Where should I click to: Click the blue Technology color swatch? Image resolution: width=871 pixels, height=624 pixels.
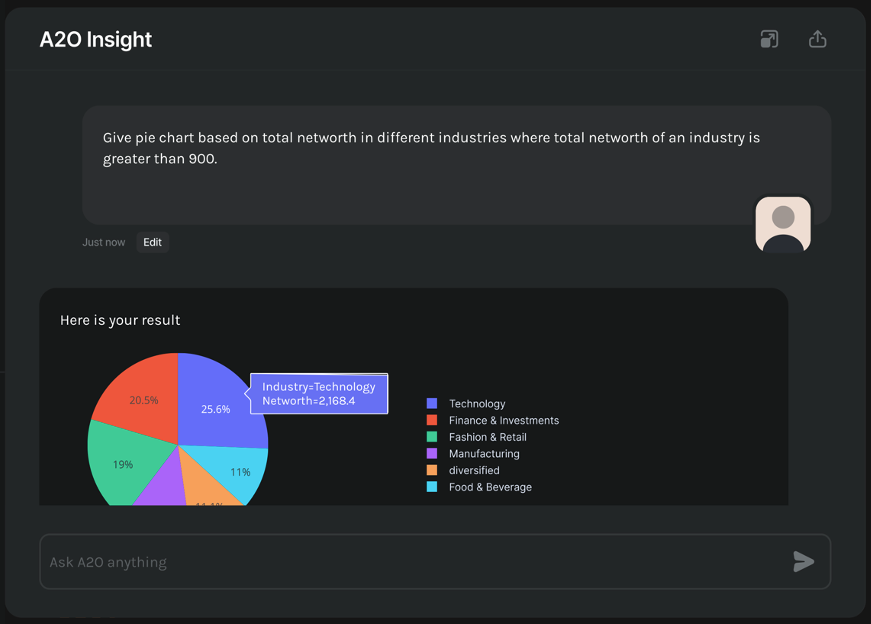(x=432, y=403)
